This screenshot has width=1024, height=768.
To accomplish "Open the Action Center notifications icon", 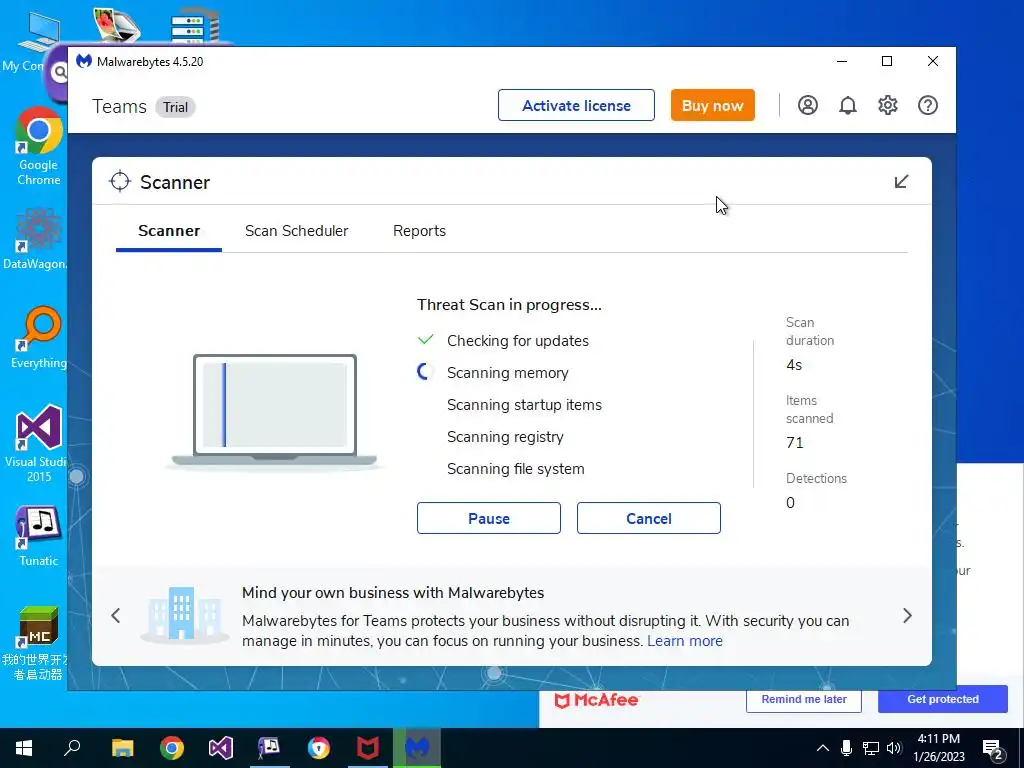I will [x=993, y=750].
